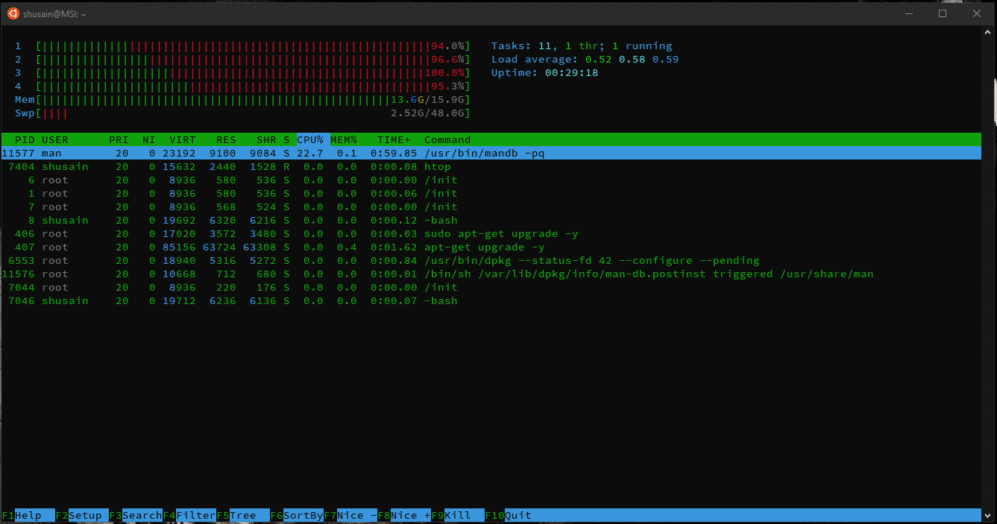Click the CPU 4 usage meter bar
Viewport: 997px width, 524px height.
coord(253,86)
